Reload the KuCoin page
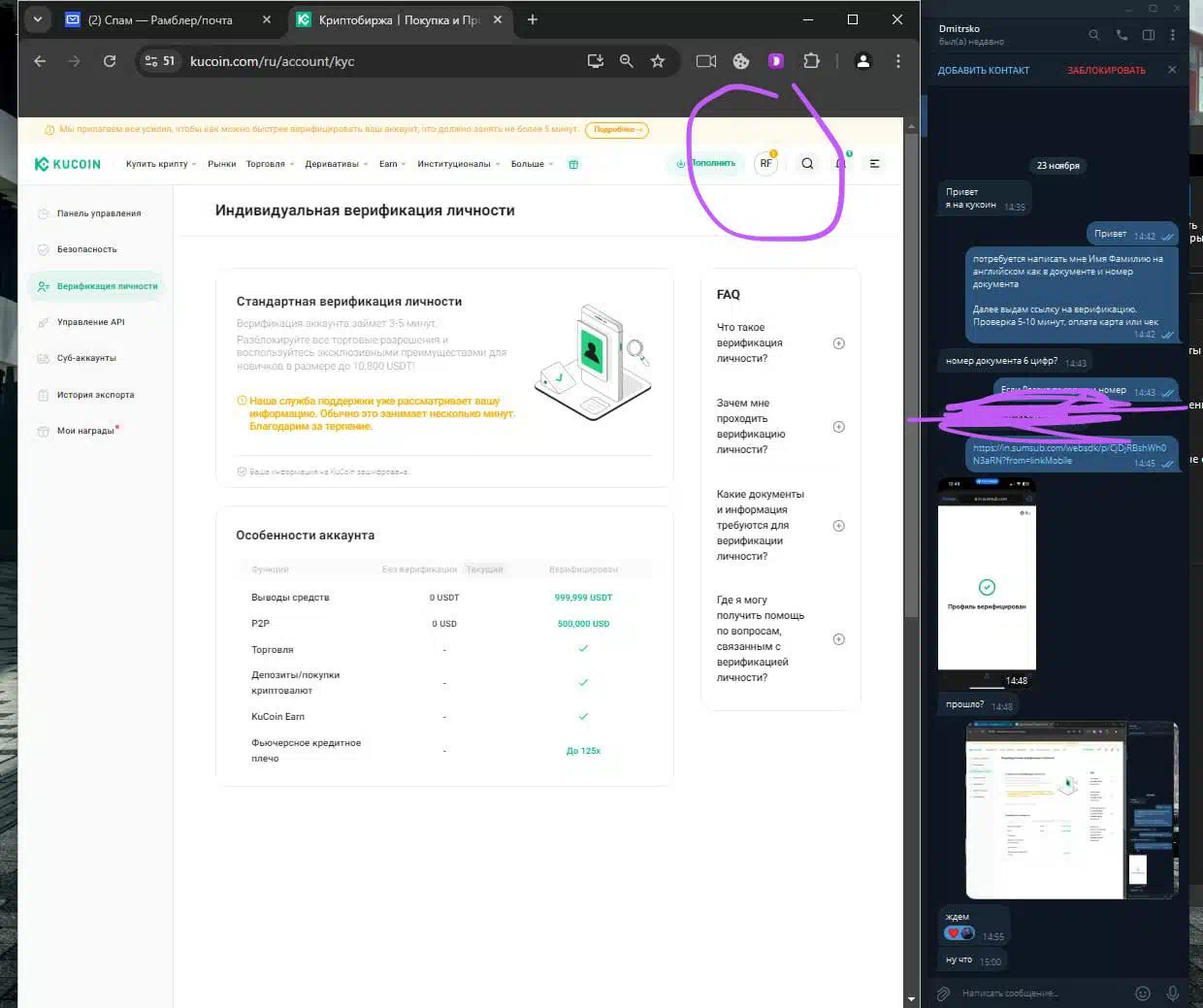Image resolution: width=1203 pixels, height=1008 pixels. pos(110,61)
